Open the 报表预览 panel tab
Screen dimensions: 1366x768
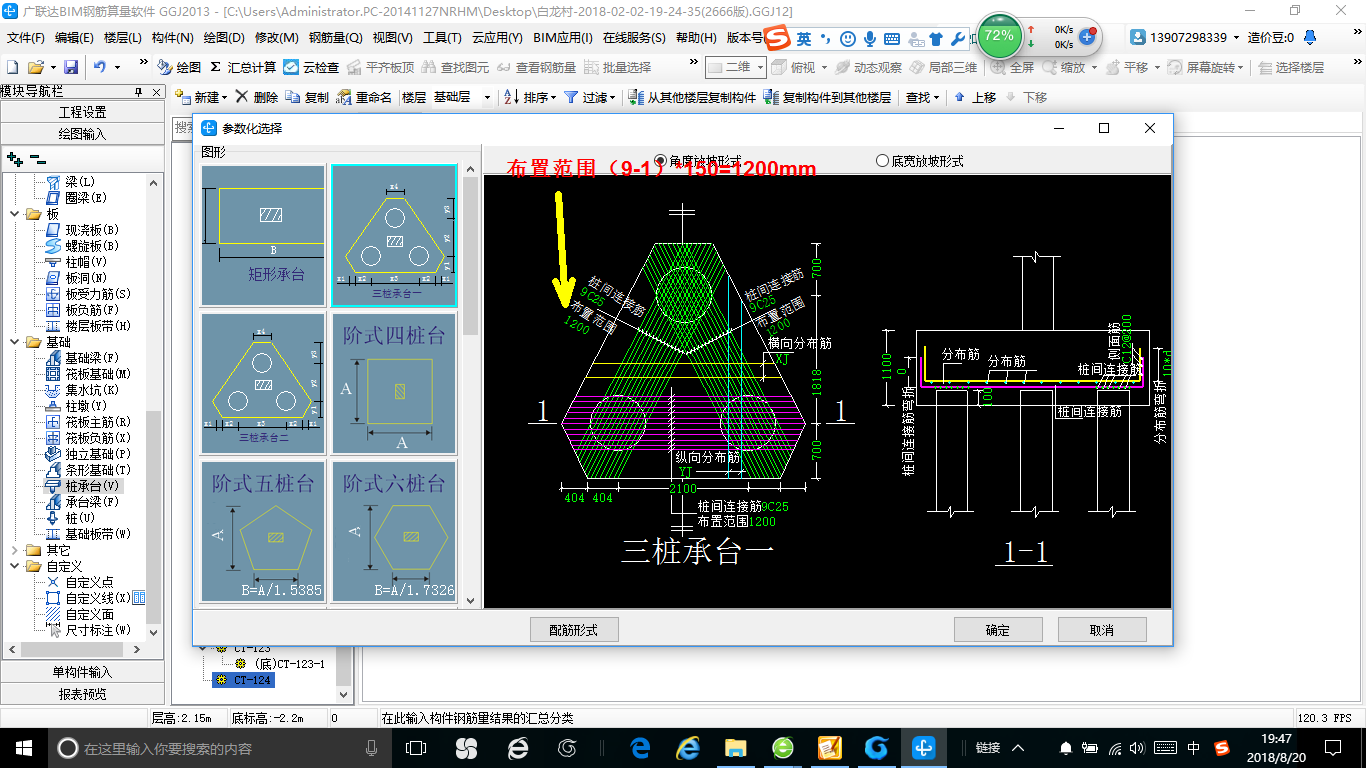tap(82, 694)
